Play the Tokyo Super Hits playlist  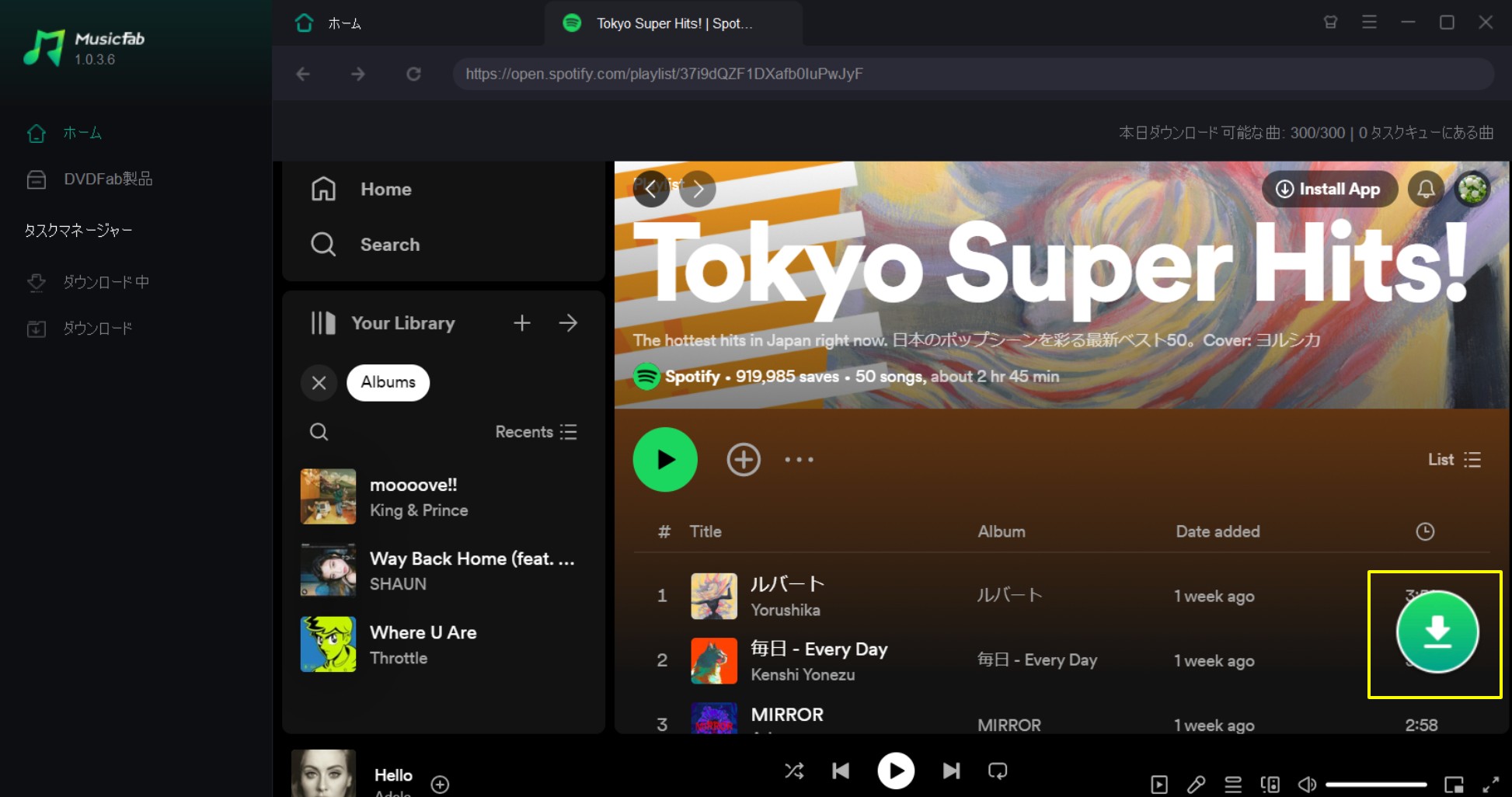point(665,460)
